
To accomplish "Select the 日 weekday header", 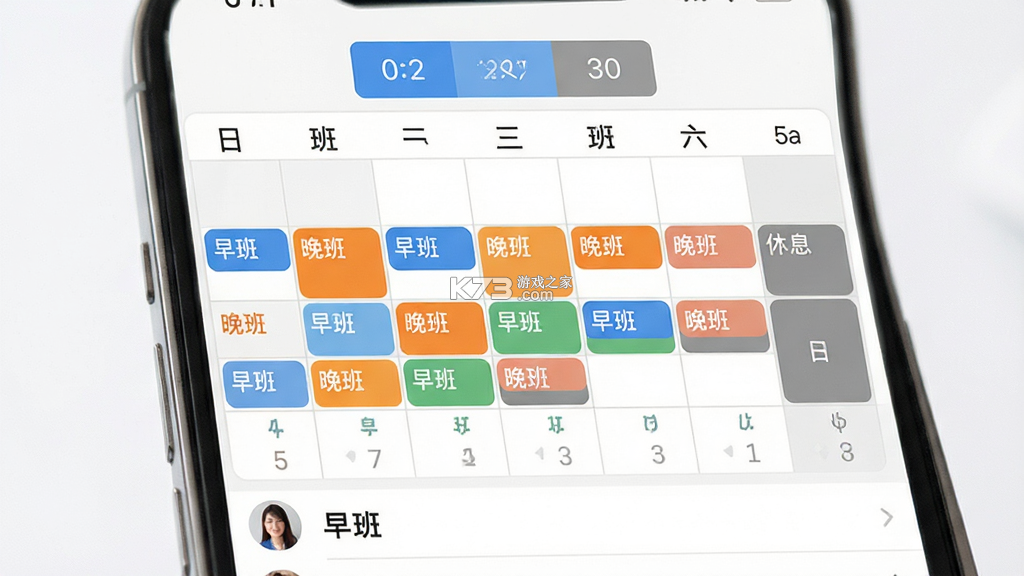I will (x=229, y=140).
